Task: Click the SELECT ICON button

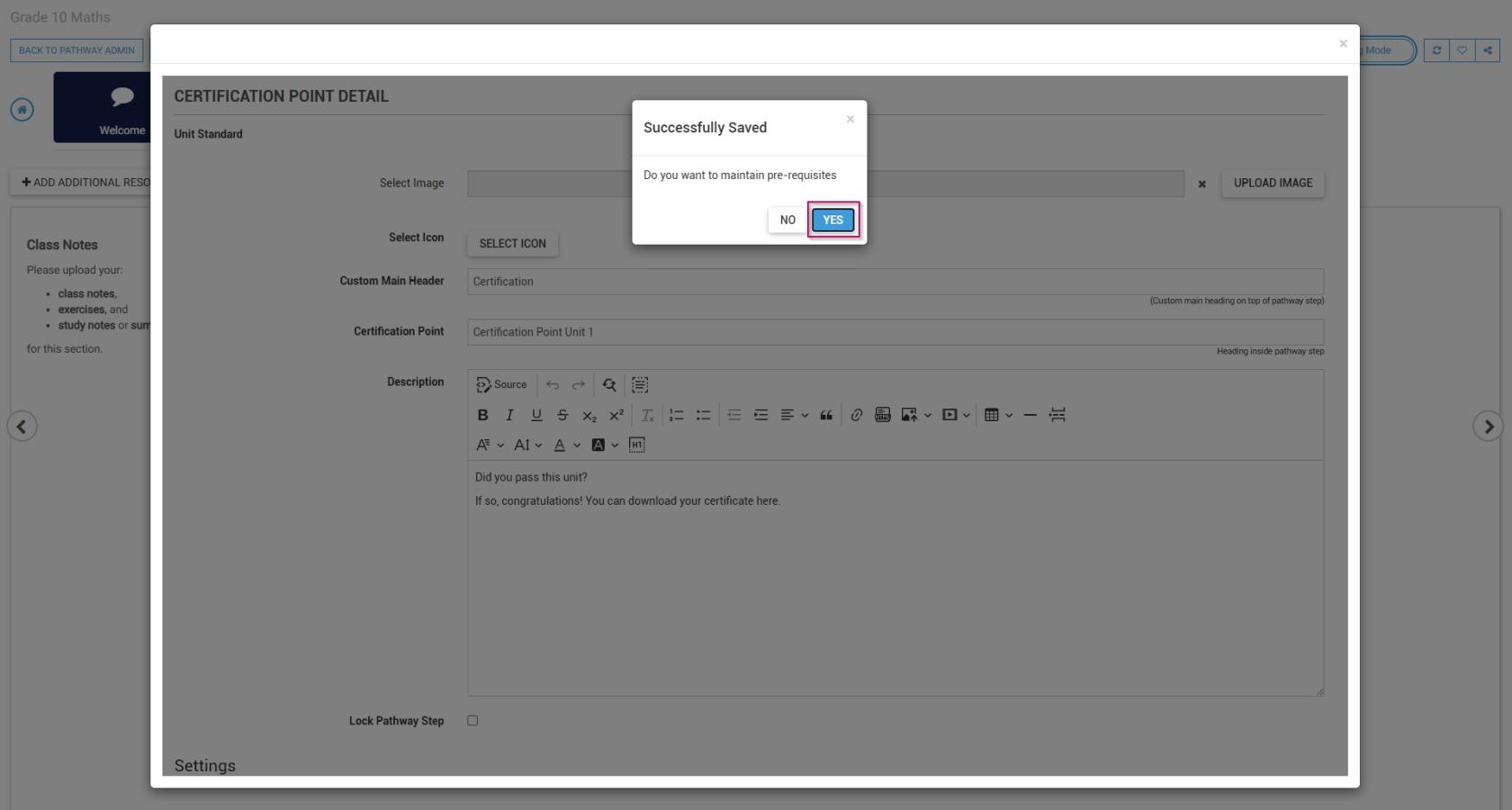Action: point(512,243)
